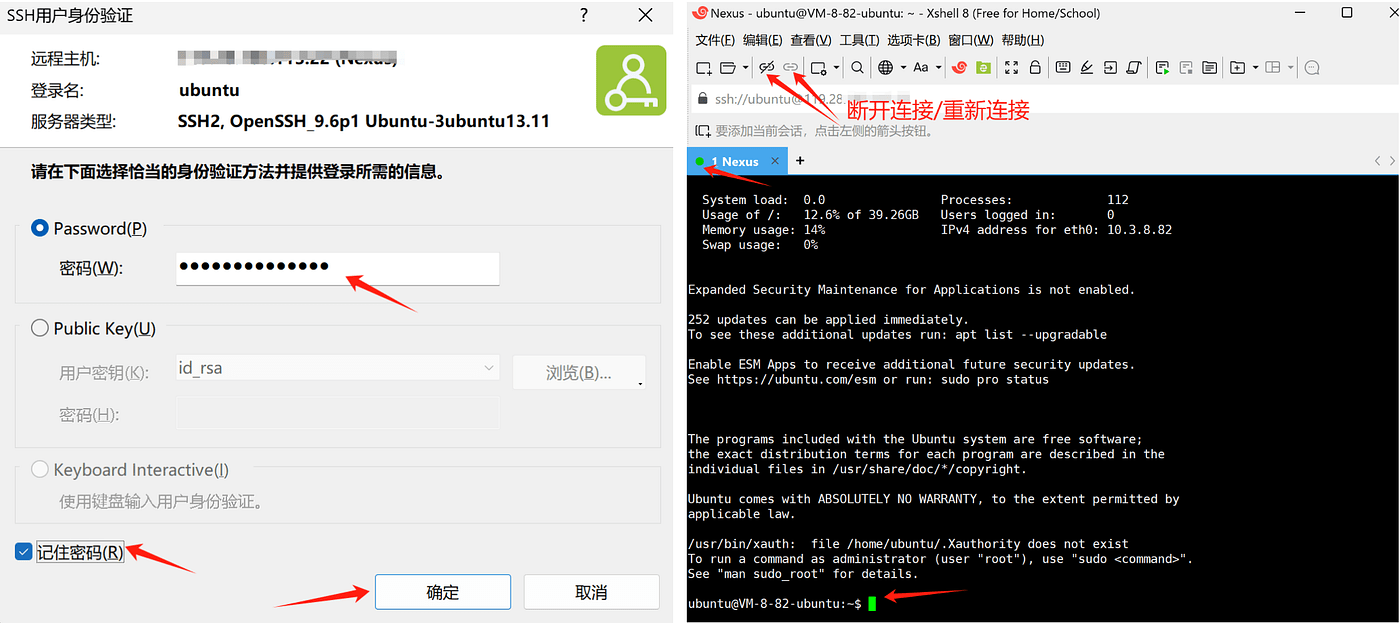The height and width of the screenshot is (623, 1400).
Task: Click the Disconnect broken-link icon
Action: [x=767, y=68]
